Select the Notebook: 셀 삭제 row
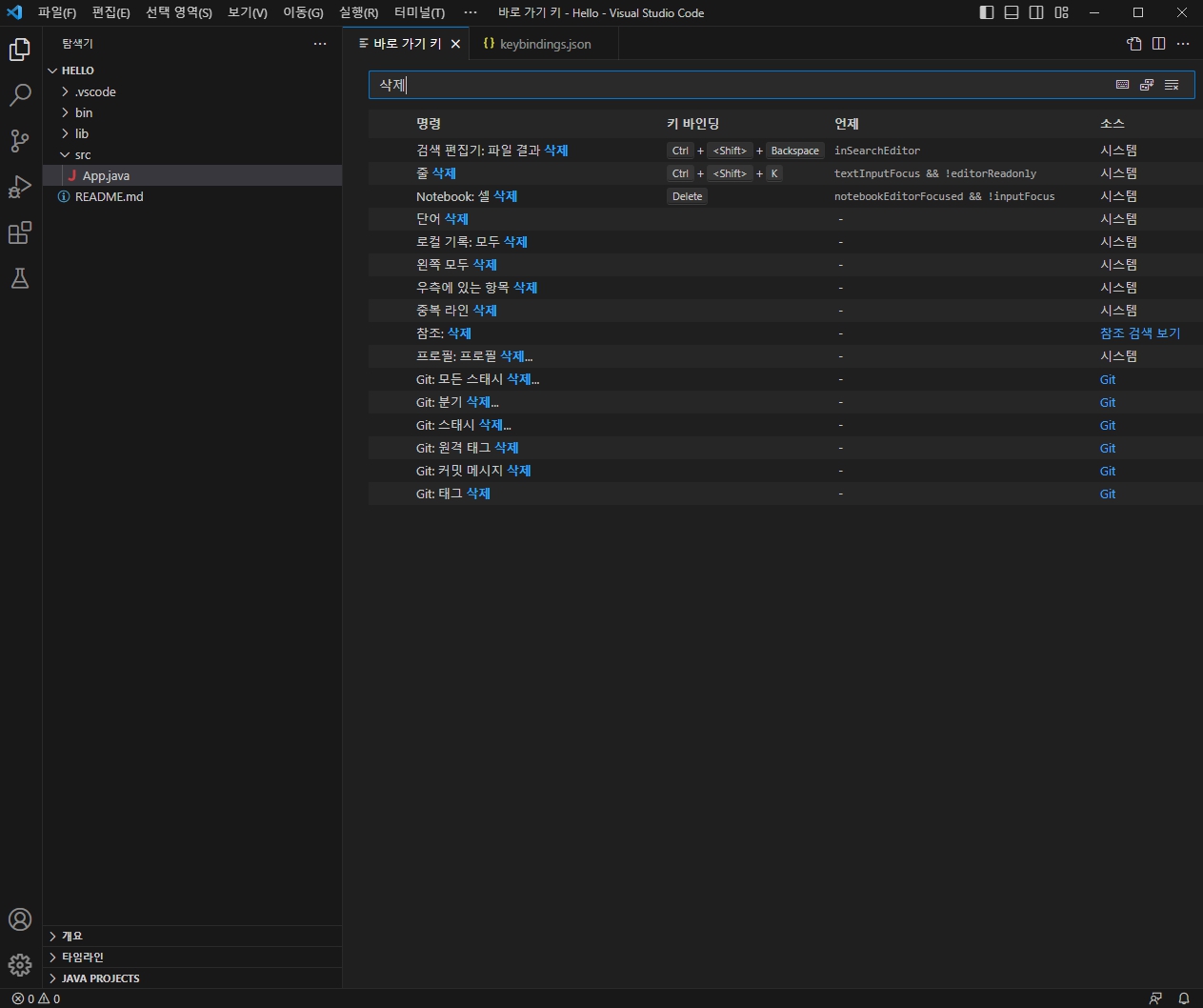This screenshot has width=1203, height=1008. [785, 196]
